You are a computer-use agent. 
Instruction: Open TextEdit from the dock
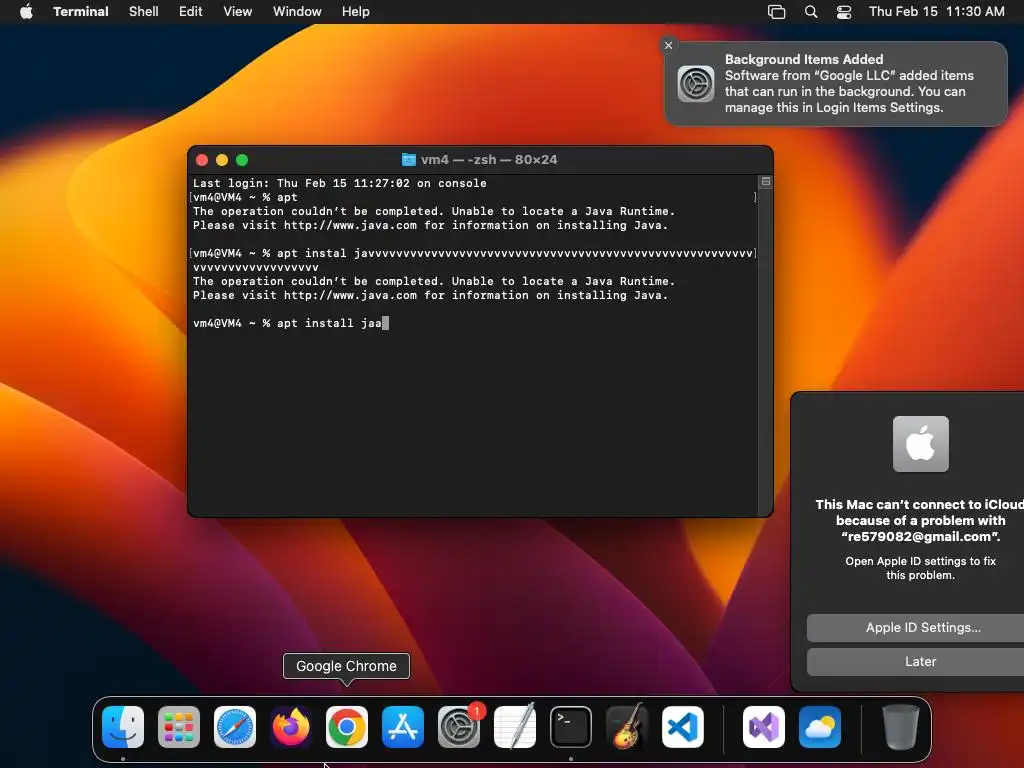coord(515,726)
